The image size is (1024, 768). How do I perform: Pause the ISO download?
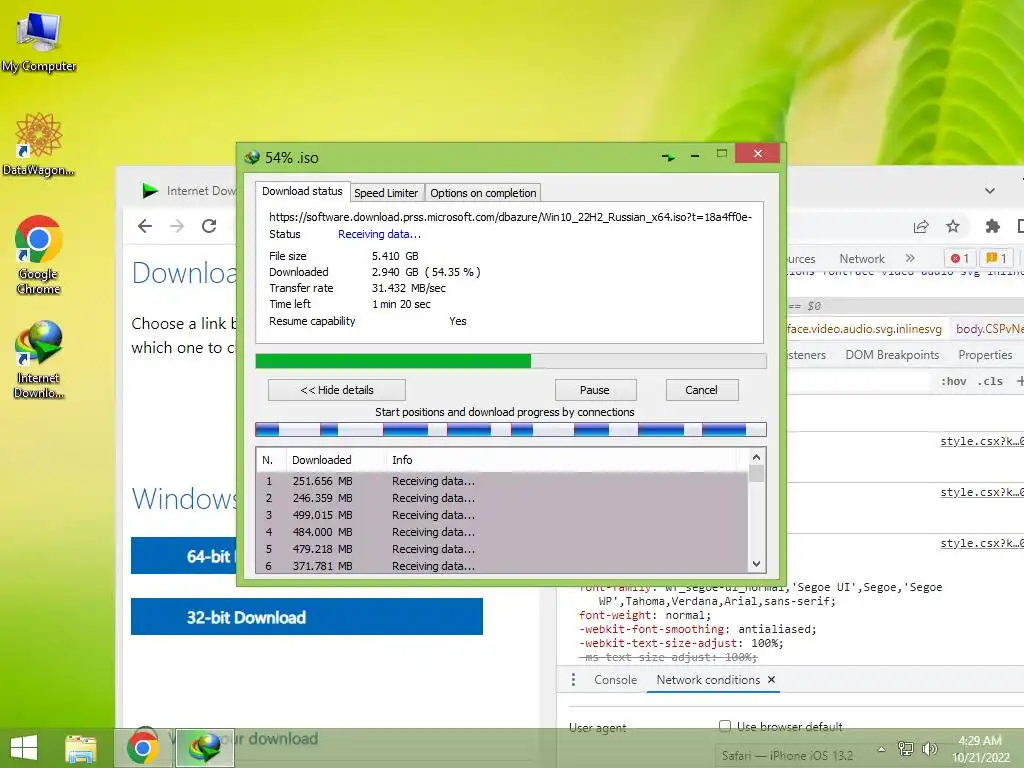coord(595,390)
